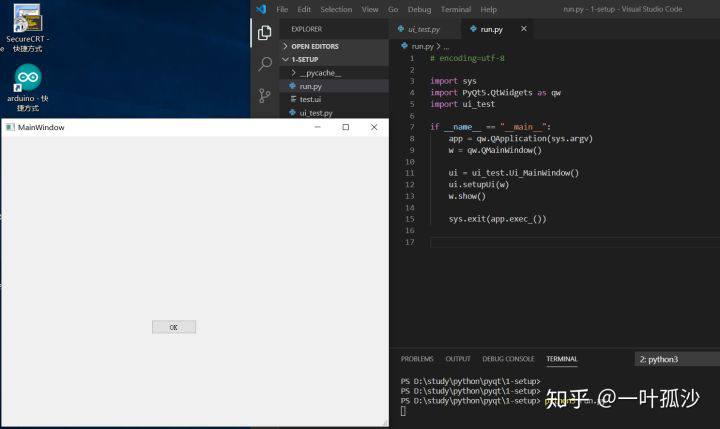
Task: Click the breadcrumb ellipsis after run.py
Action: (x=446, y=46)
